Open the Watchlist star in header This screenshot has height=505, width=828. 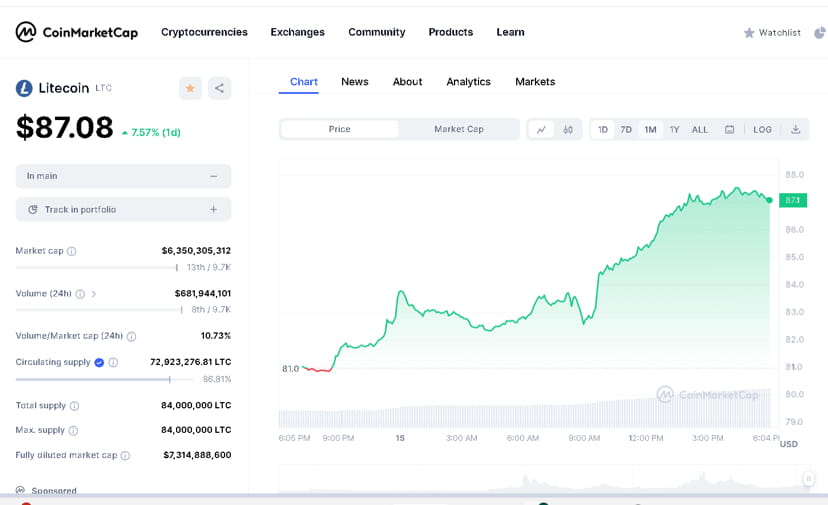(749, 33)
